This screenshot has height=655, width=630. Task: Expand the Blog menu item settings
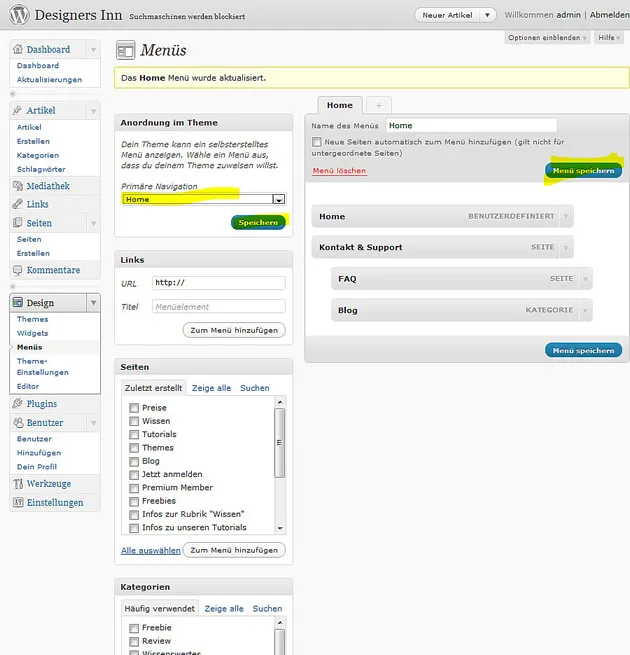click(585, 310)
